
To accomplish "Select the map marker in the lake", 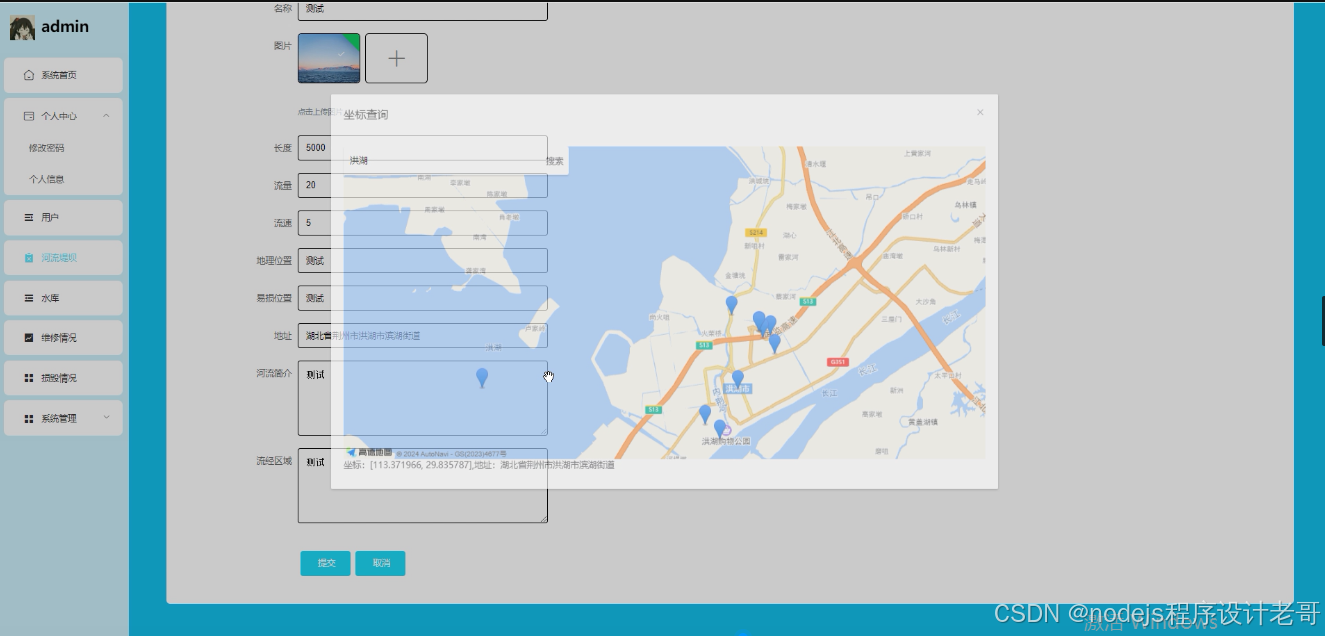I will click(482, 378).
